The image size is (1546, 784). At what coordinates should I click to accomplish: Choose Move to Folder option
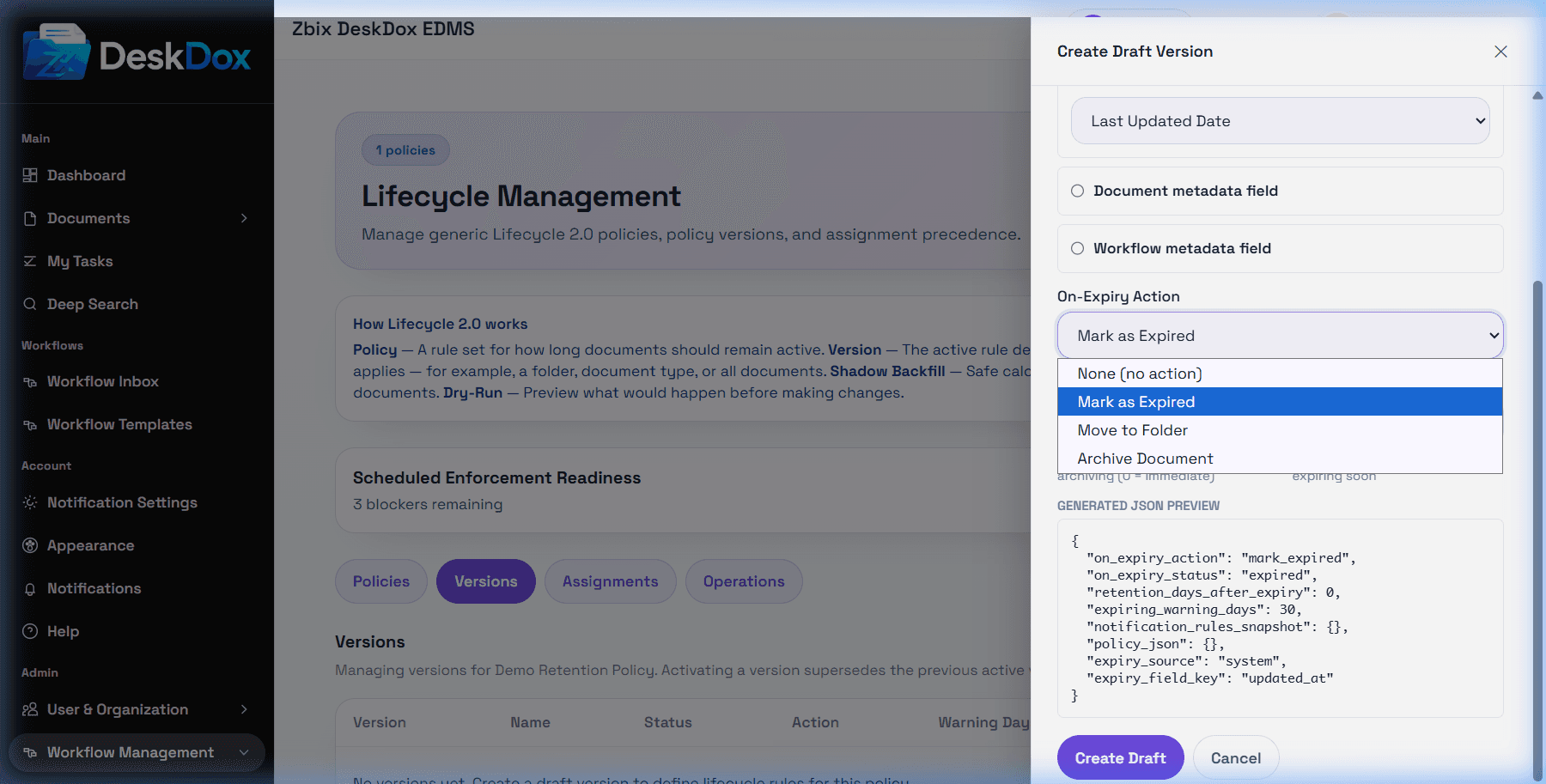[x=1280, y=430]
